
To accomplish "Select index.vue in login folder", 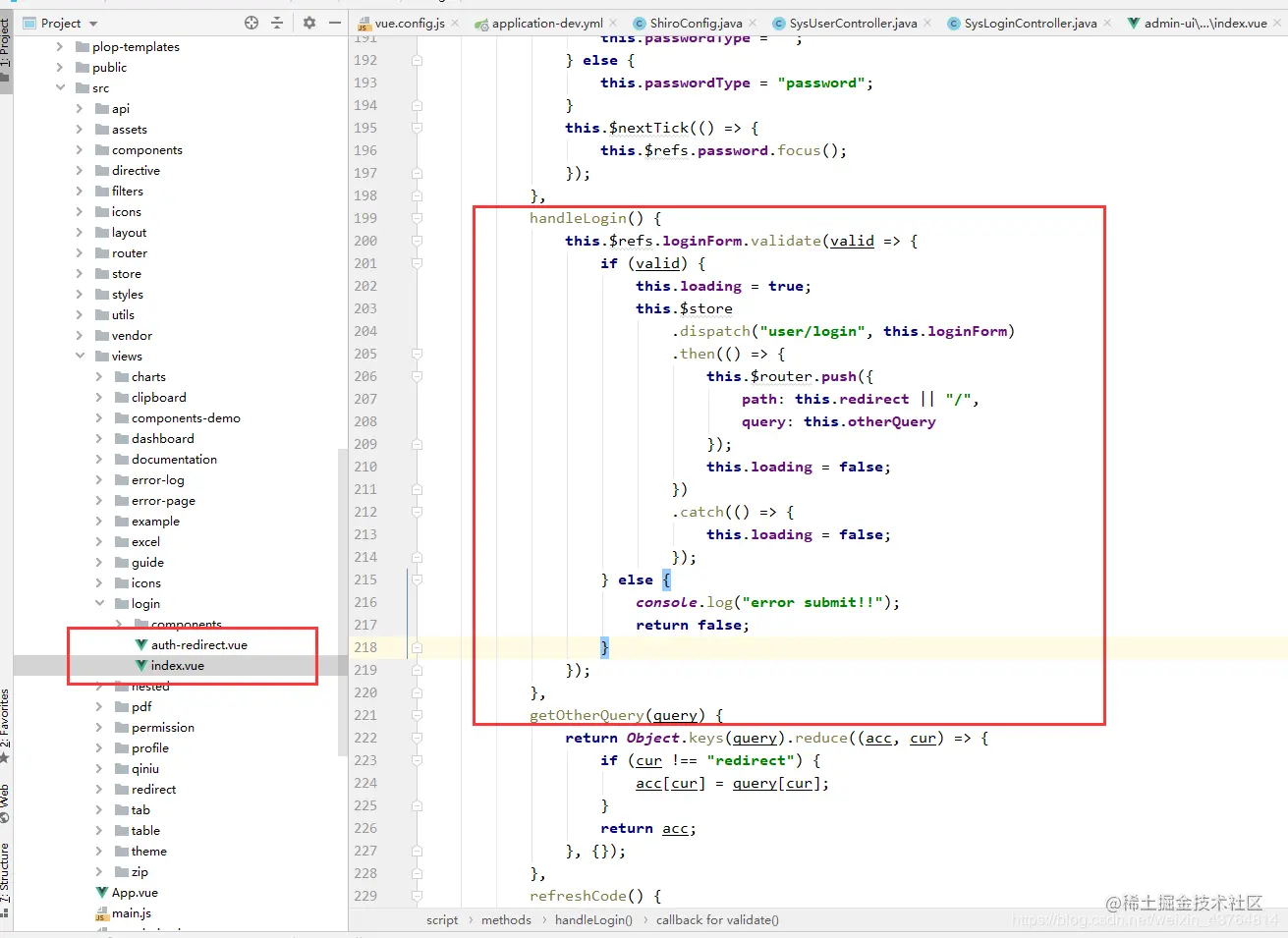I will (177, 665).
